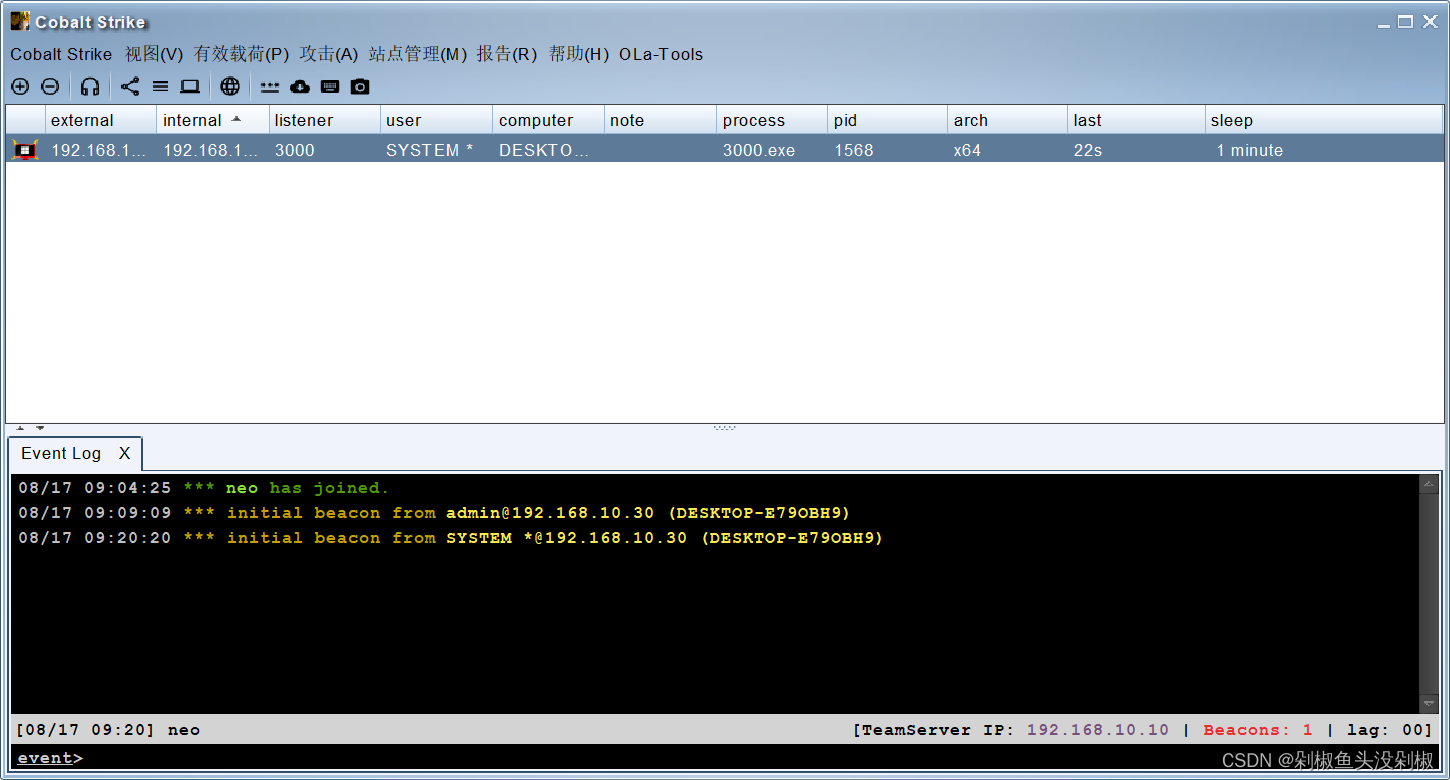
Task: Close the Event Log tab with X
Action: coord(124,453)
